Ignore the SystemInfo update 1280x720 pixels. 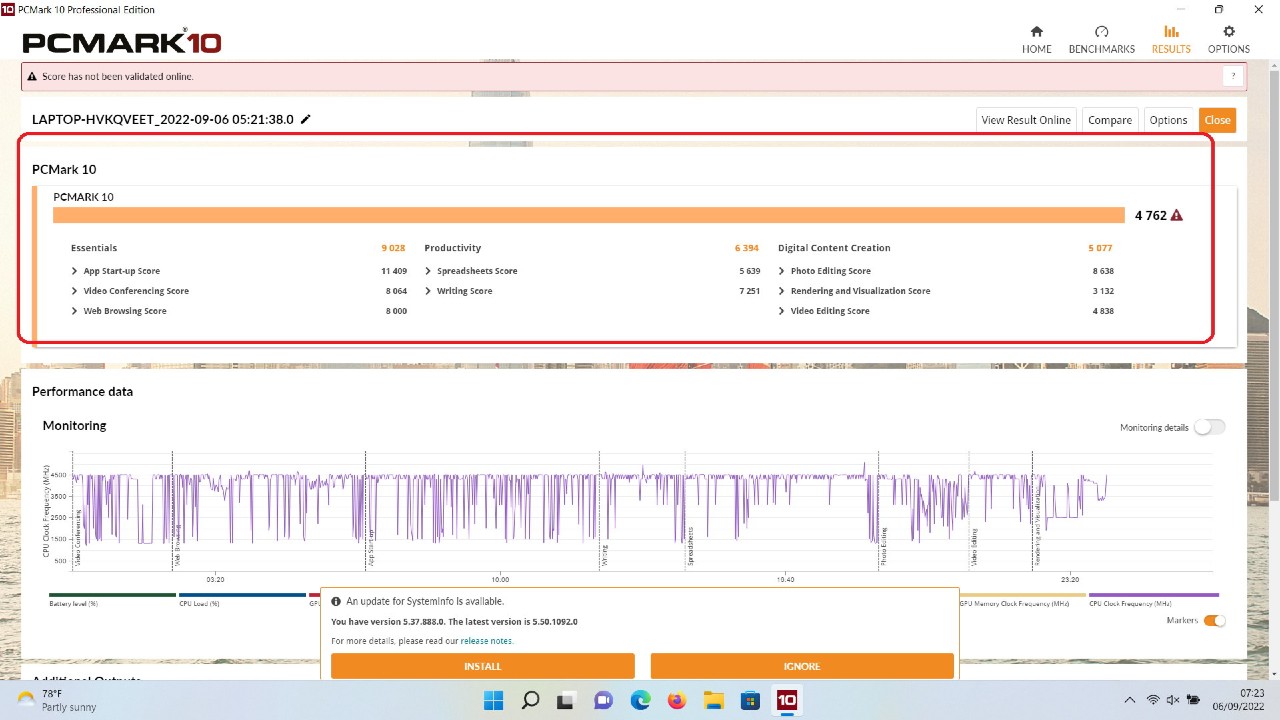point(802,666)
